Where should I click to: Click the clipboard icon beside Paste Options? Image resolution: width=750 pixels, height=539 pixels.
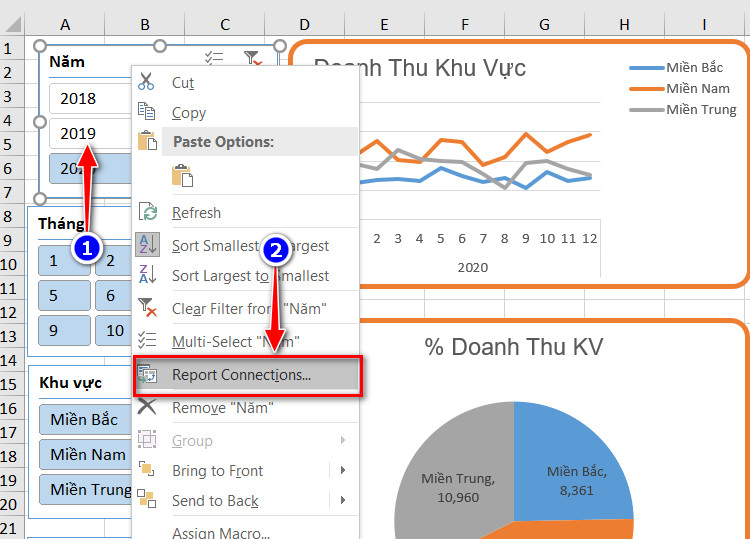[x=147, y=141]
